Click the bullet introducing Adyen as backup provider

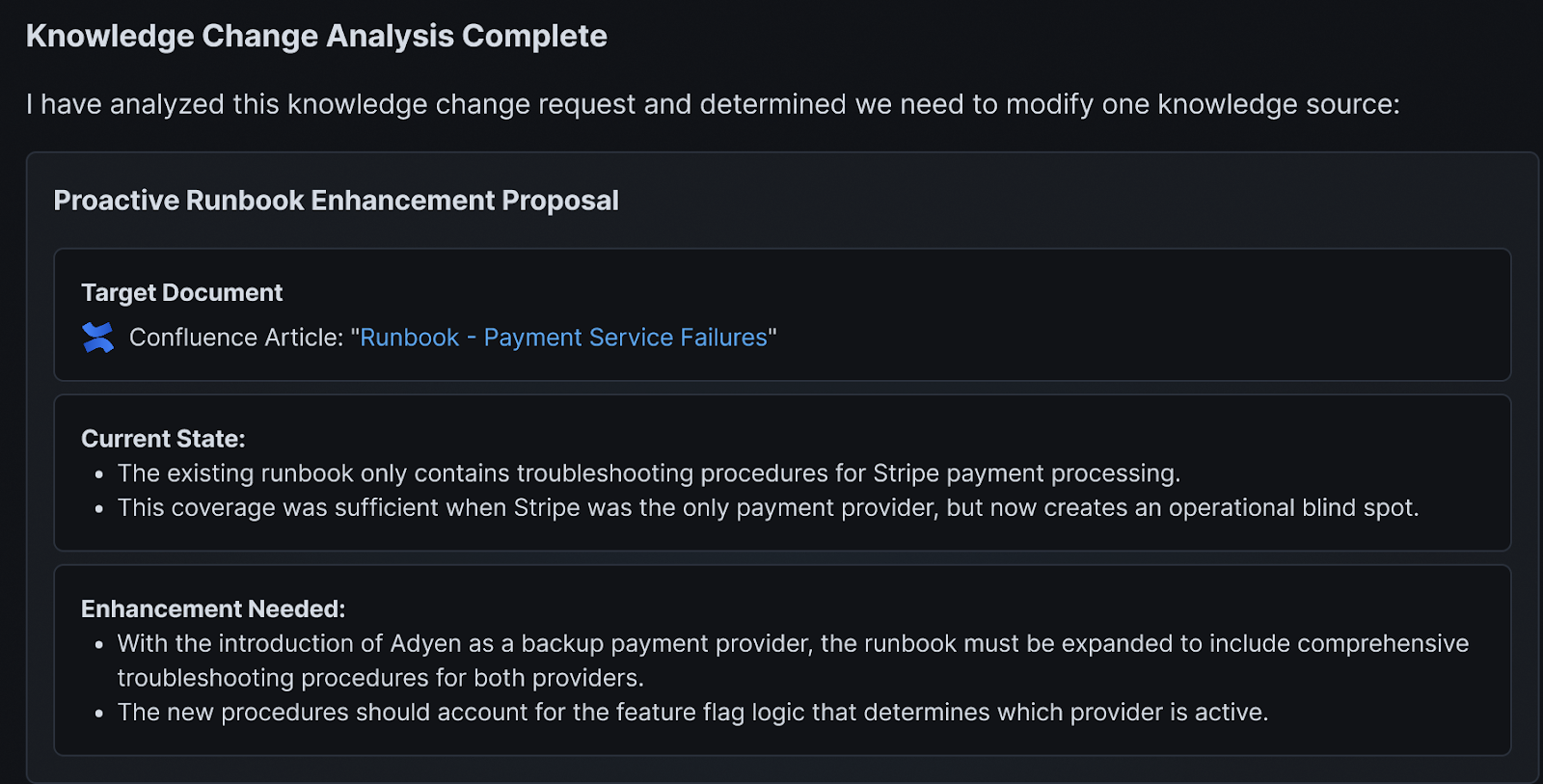pyautogui.click(x=793, y=661)
